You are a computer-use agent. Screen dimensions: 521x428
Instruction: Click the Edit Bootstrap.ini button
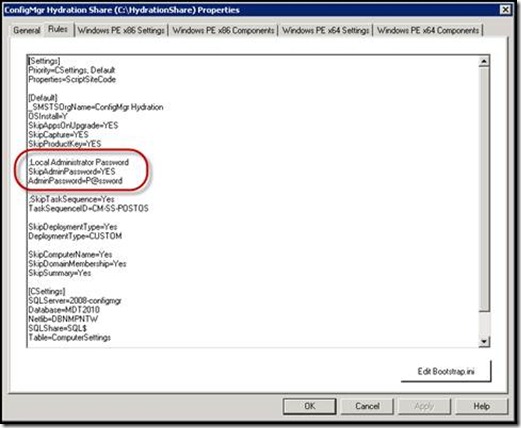point(446,371)
